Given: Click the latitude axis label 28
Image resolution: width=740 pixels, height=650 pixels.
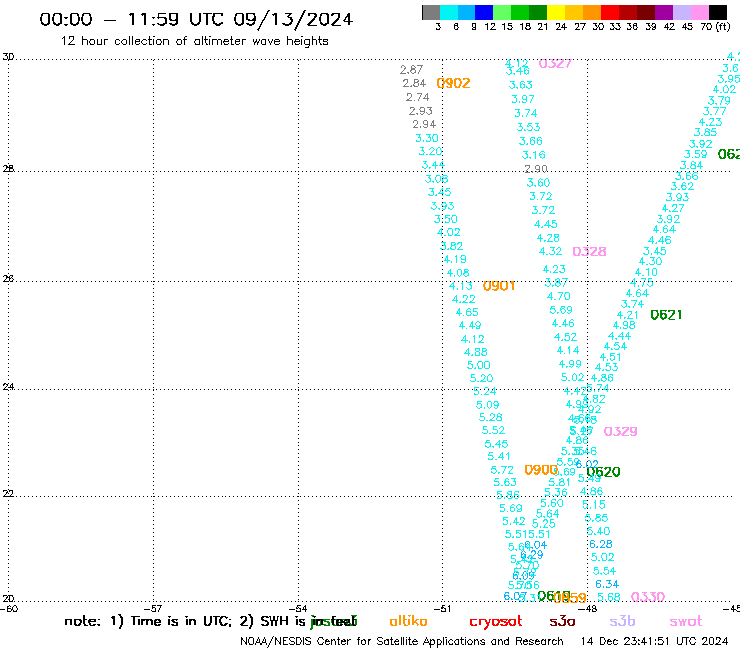Looking at the screenshot, I should (8, 169).
